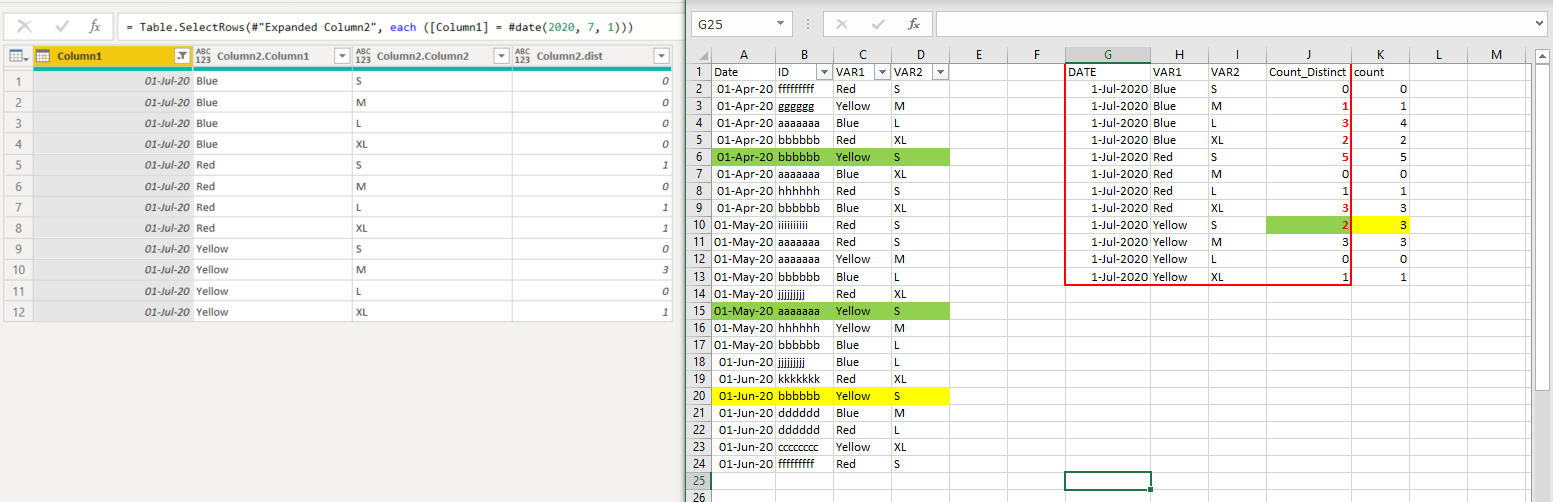Screen dimensions: 1553x502
Task: Select Excel column header J
Action: (x=1309, y=55)
